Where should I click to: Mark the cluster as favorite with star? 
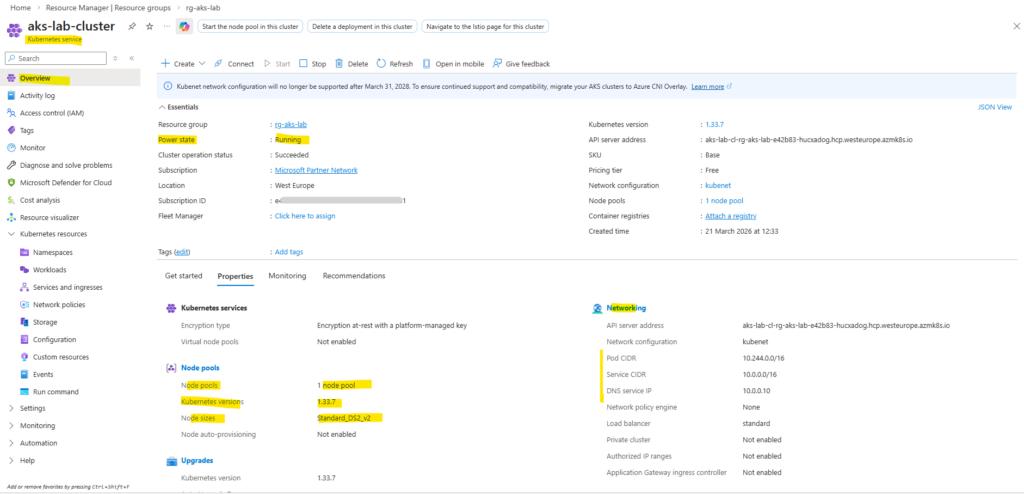click(149, 26)
